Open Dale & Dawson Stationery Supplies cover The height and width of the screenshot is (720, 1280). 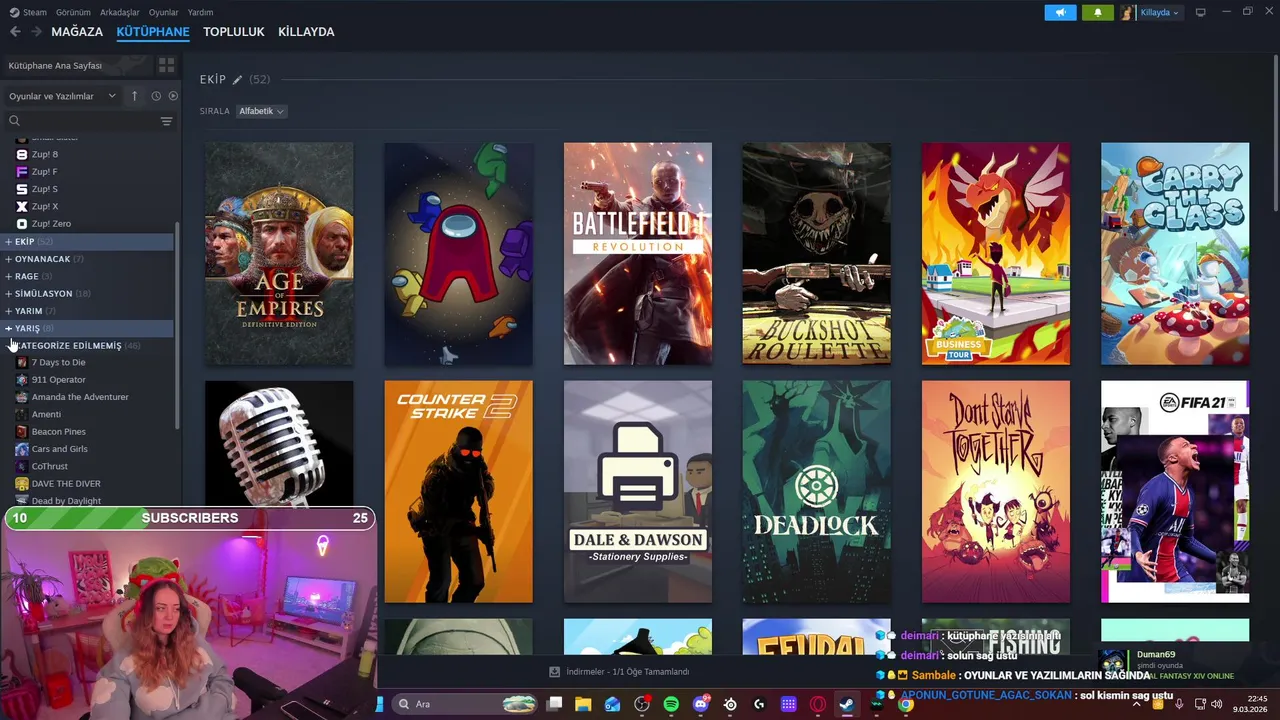click(x=638, y=491)
